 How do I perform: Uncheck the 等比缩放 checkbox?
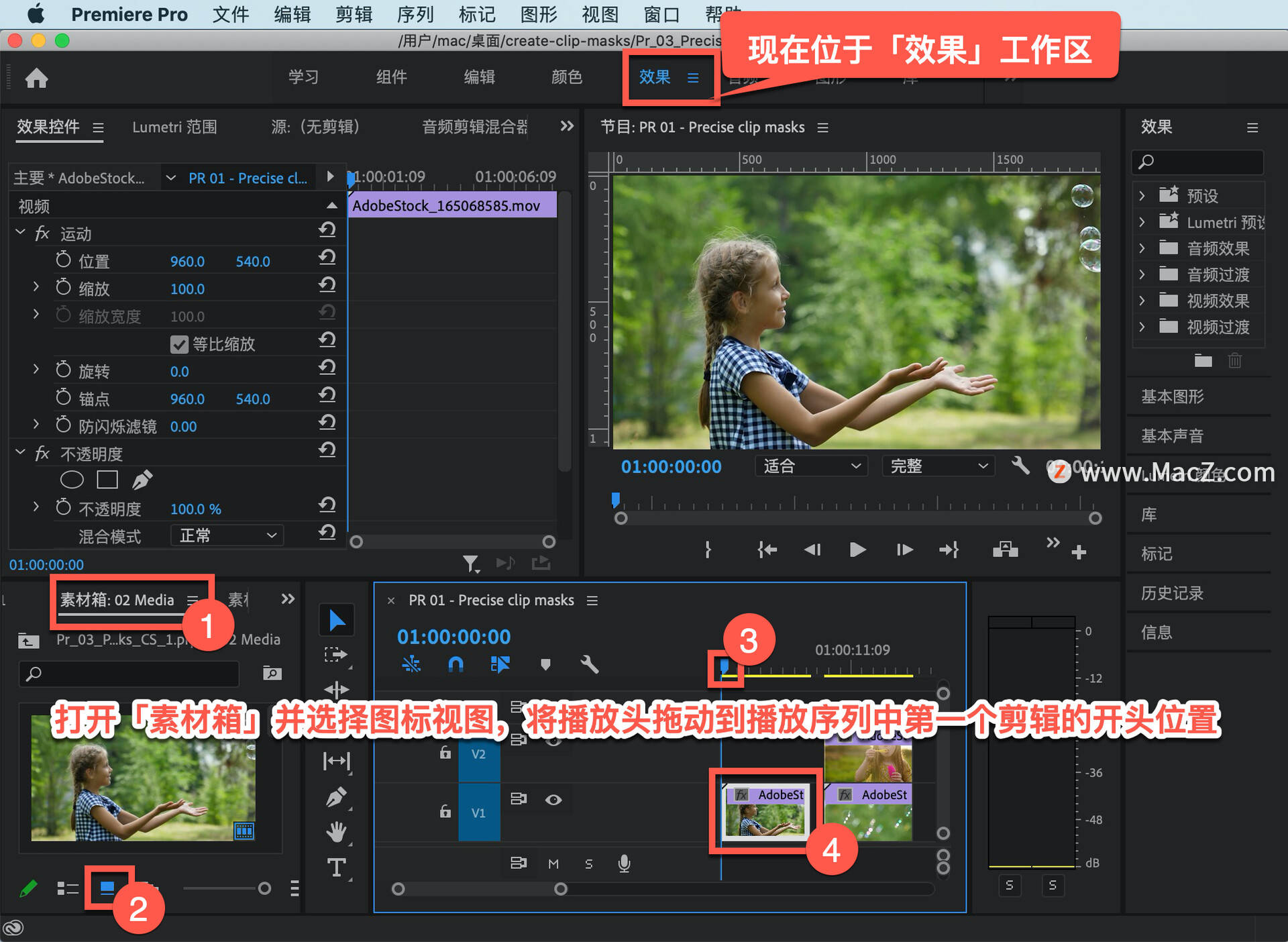[x=179, y=344]
